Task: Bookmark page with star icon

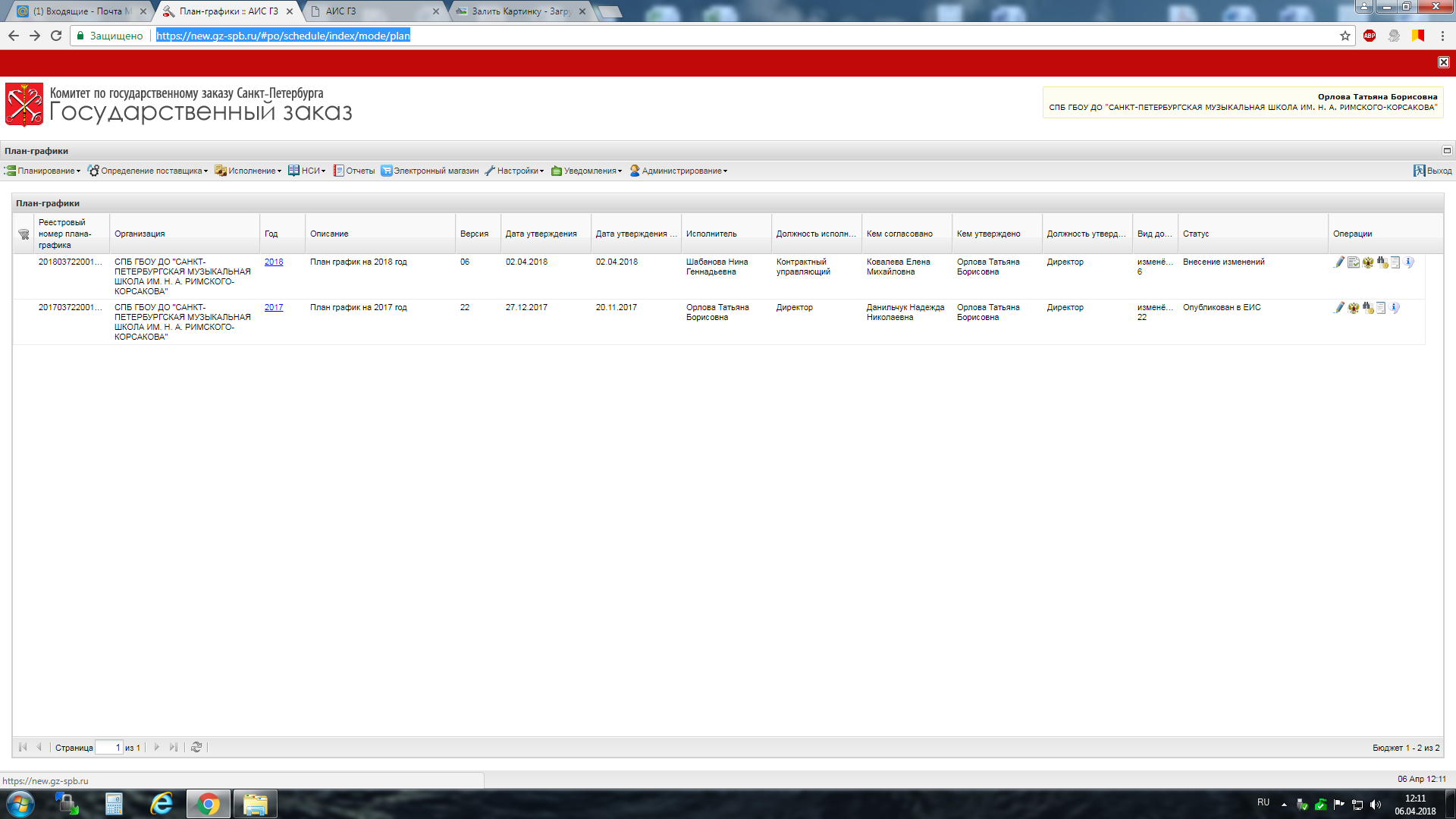Action: click(1345, 36)
